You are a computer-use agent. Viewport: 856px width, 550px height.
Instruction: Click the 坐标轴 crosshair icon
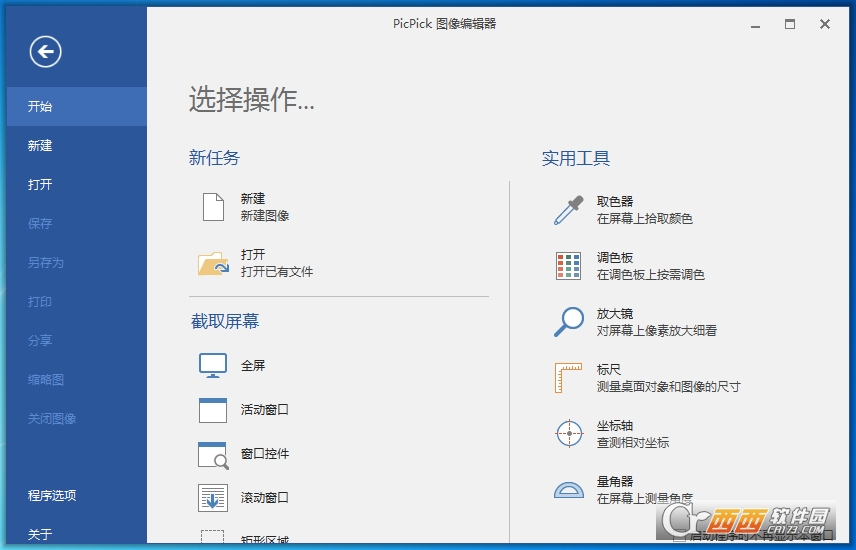pyautogui.click(x=569, y=434)
